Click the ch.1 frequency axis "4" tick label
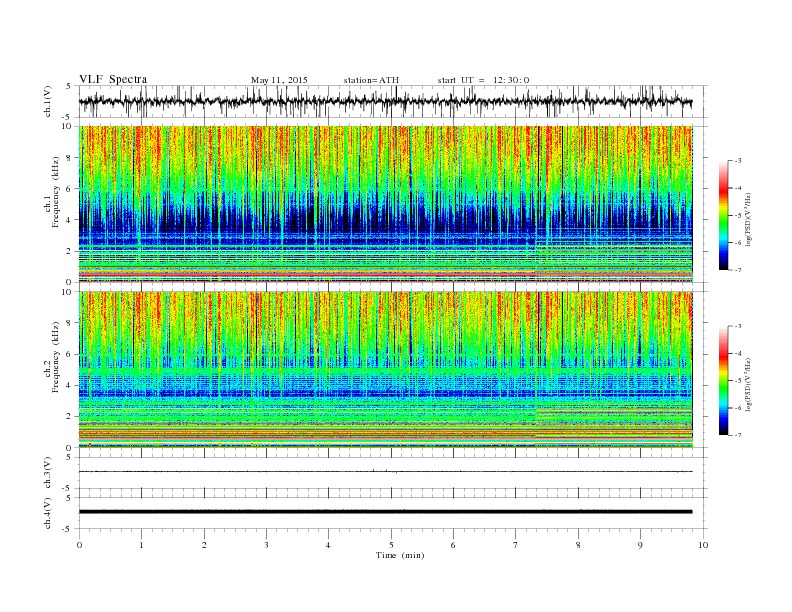 pos(70,220)
